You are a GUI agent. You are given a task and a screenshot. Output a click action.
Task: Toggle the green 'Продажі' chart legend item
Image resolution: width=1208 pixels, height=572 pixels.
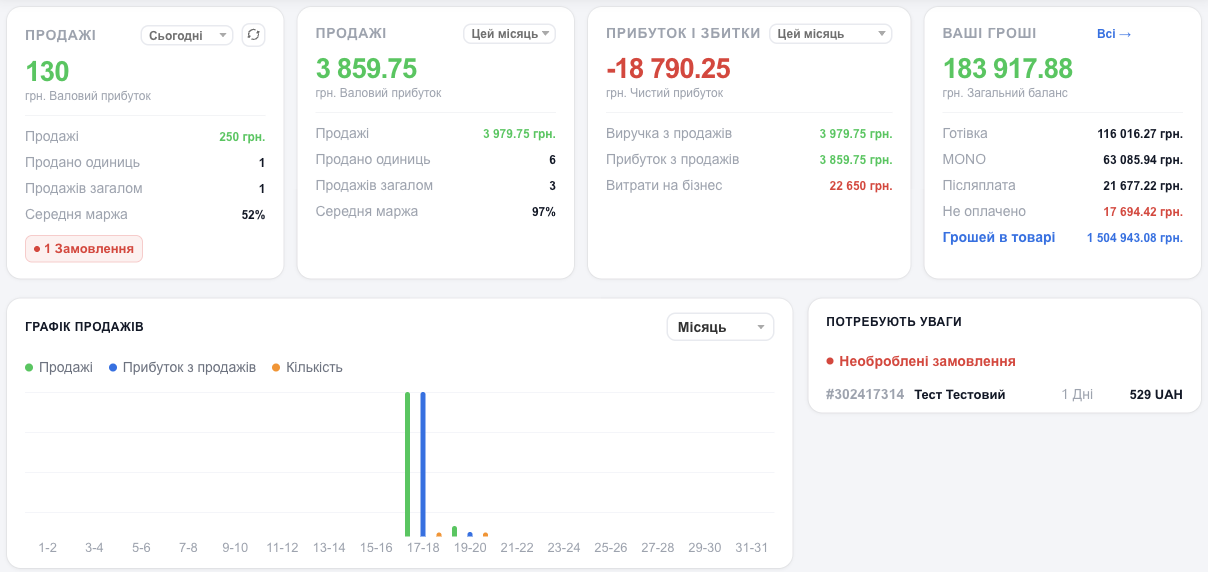(x=59, y=367)
